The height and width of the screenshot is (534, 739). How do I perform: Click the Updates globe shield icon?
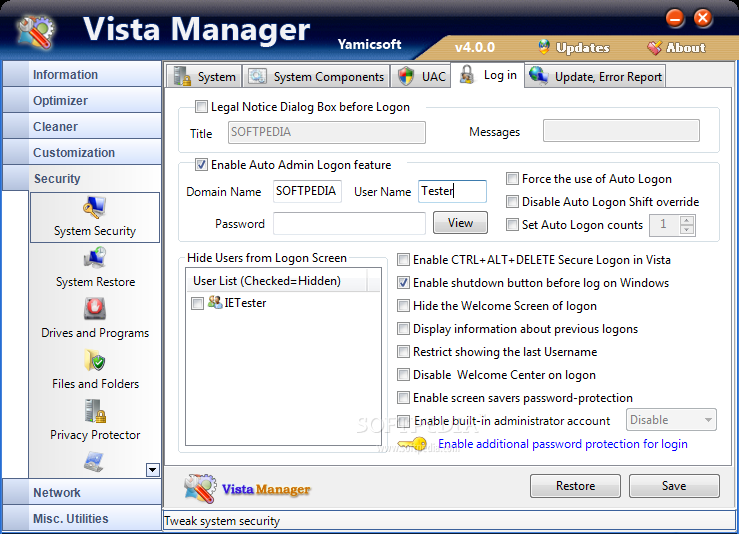tap(544, 47)
